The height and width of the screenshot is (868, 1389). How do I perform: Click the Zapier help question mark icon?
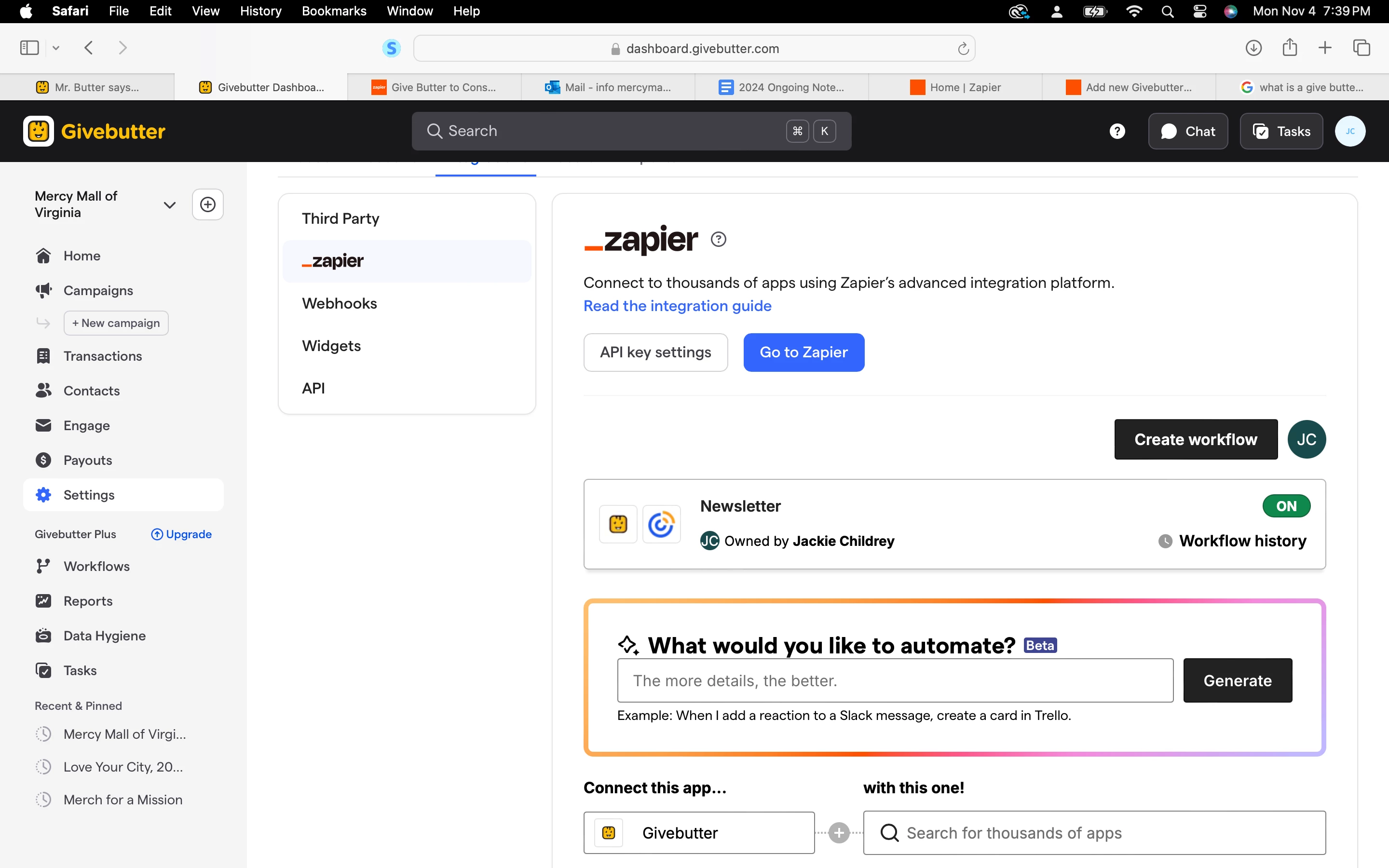point(718,239)
